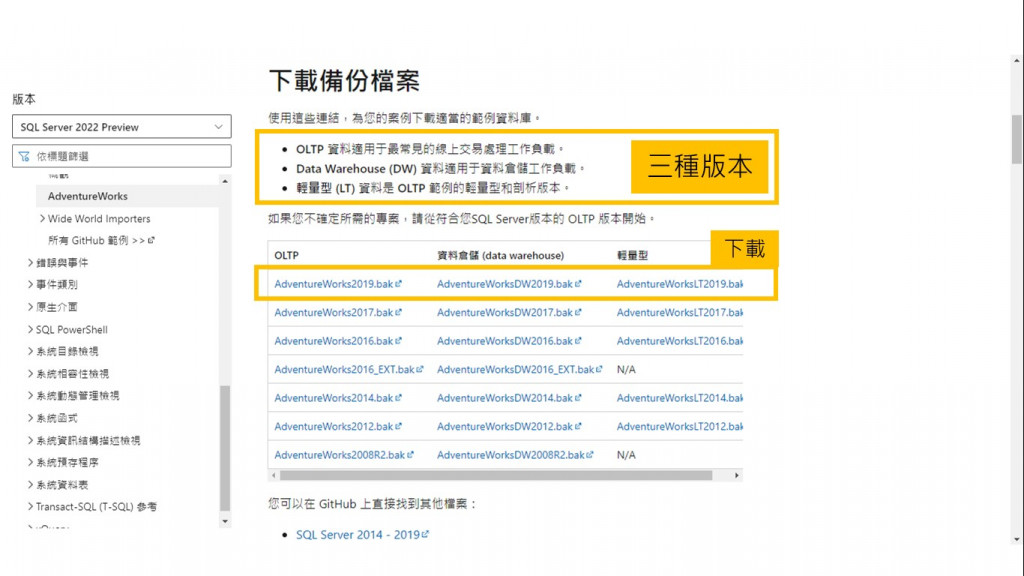Viewport: 1024px width, 576px height.
Task: Open the SQL Server 2014 - 2019 GitHub link
Action: tap(362, 534)
